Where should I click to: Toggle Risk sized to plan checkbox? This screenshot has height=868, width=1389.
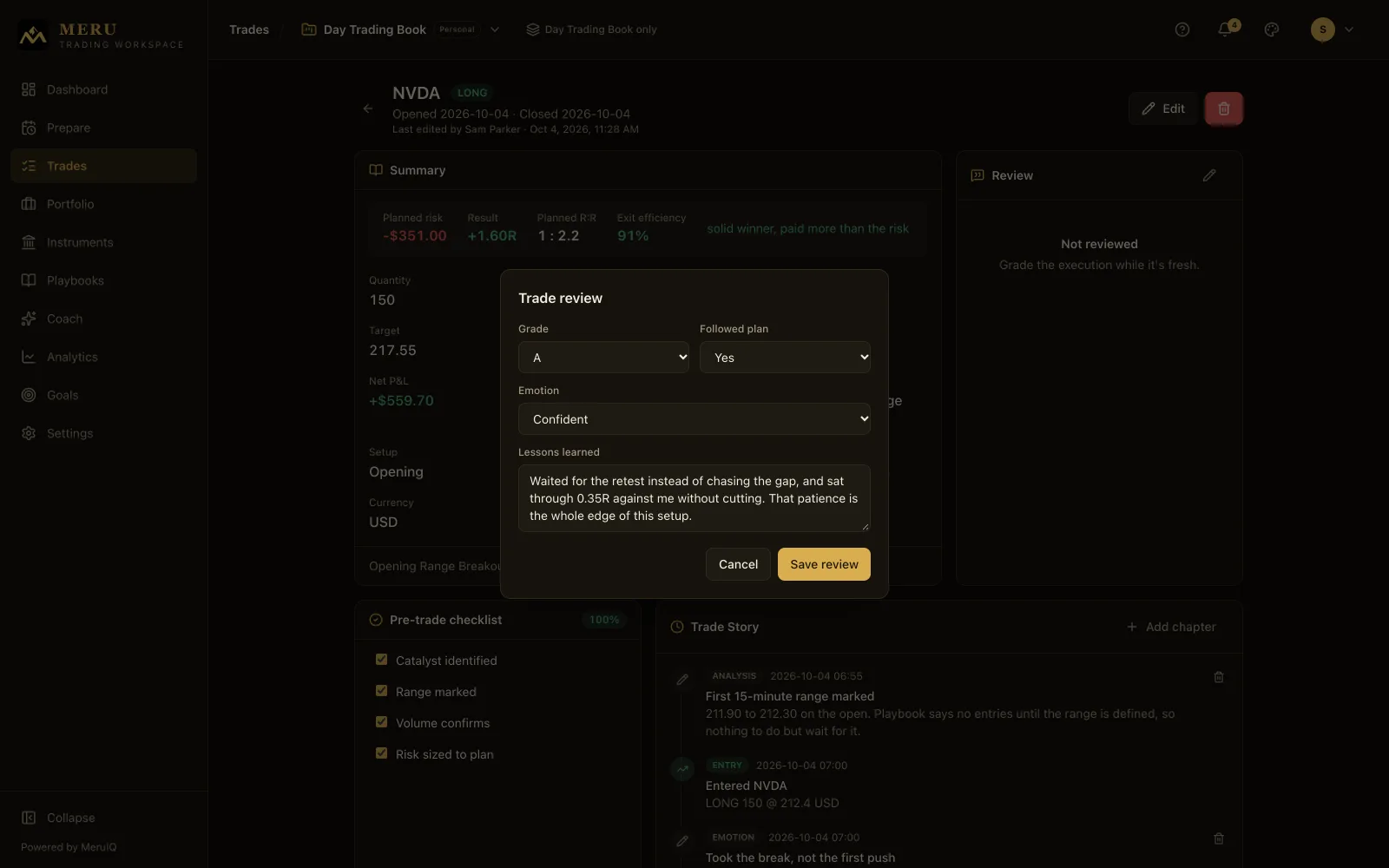[x=381, y=753]
